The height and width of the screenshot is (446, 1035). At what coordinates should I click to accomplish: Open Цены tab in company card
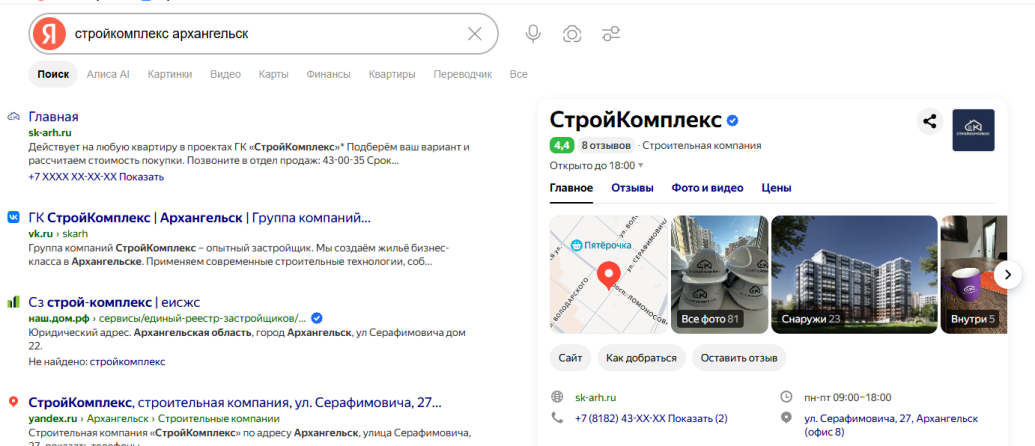pos(776,188)
